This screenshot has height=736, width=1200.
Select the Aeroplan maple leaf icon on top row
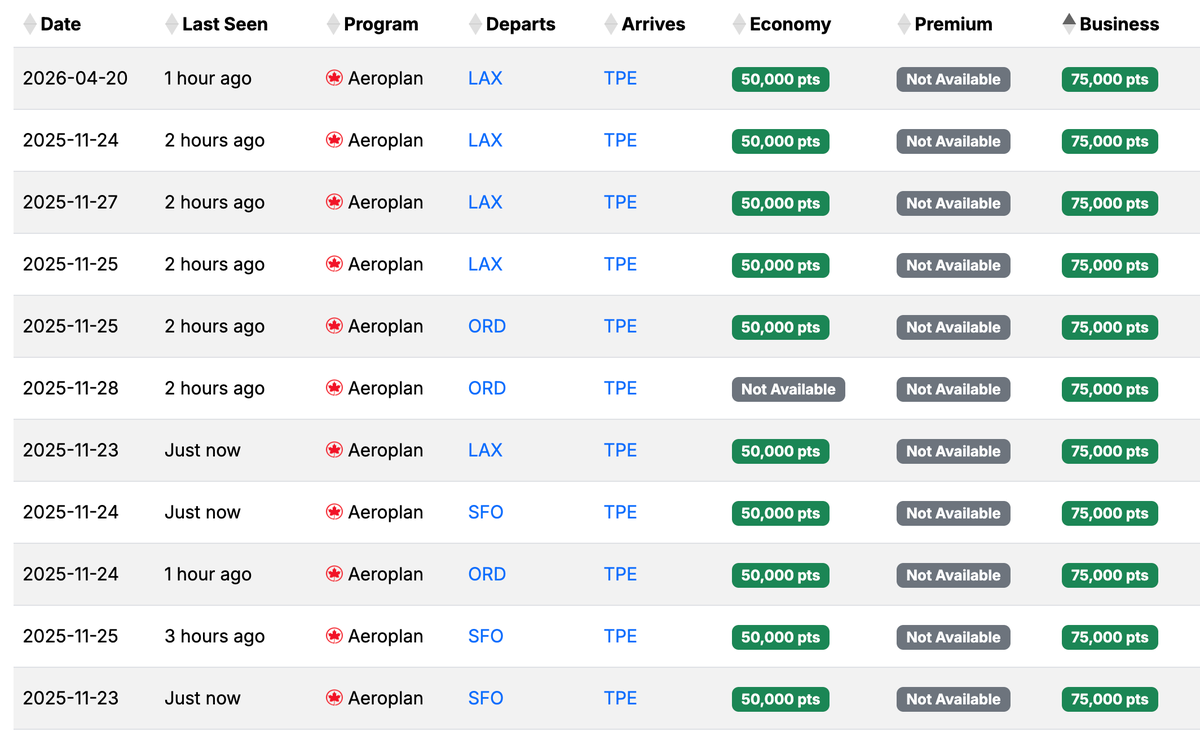[x=334, y=78]
